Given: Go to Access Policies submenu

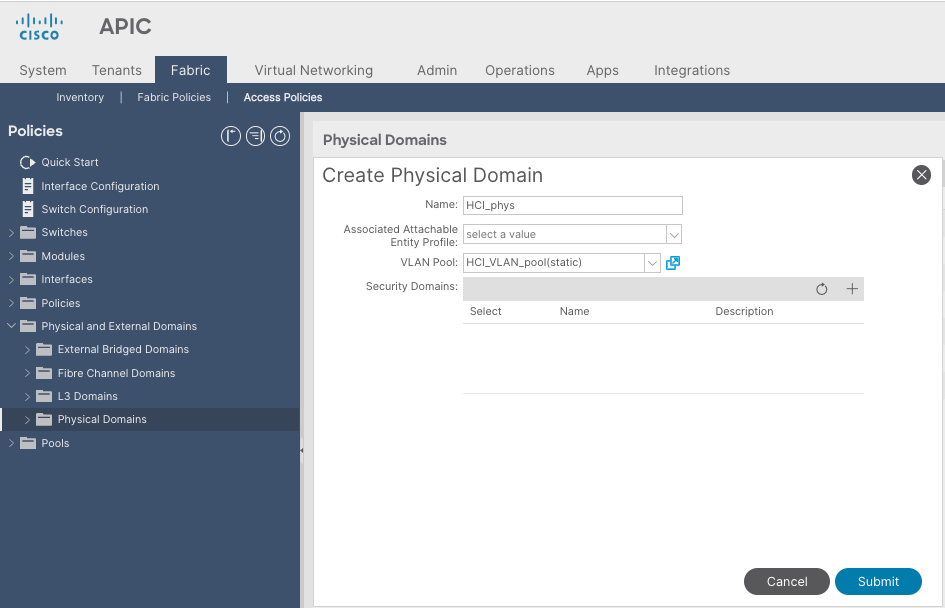Looking at the screenshot, I should point(283,97).
